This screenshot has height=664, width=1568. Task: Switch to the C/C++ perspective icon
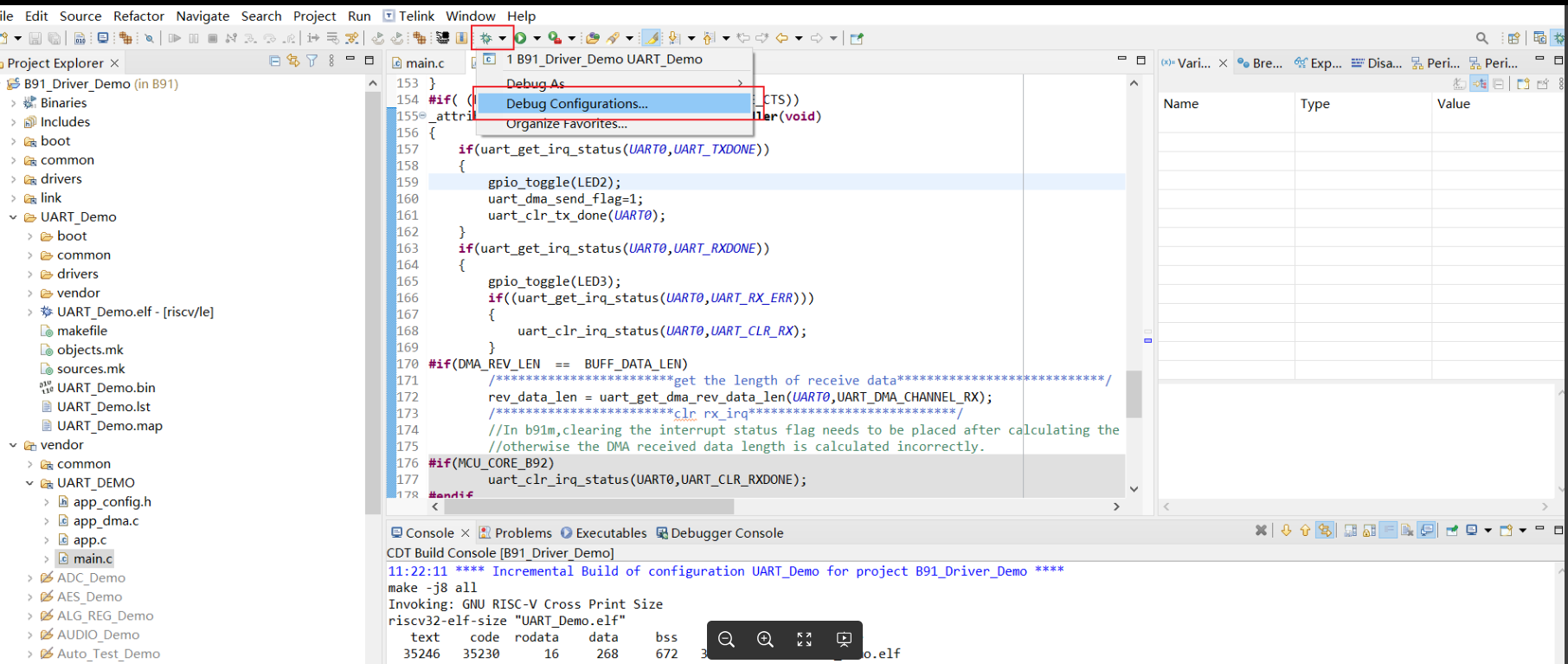(x=1539, y=38)
